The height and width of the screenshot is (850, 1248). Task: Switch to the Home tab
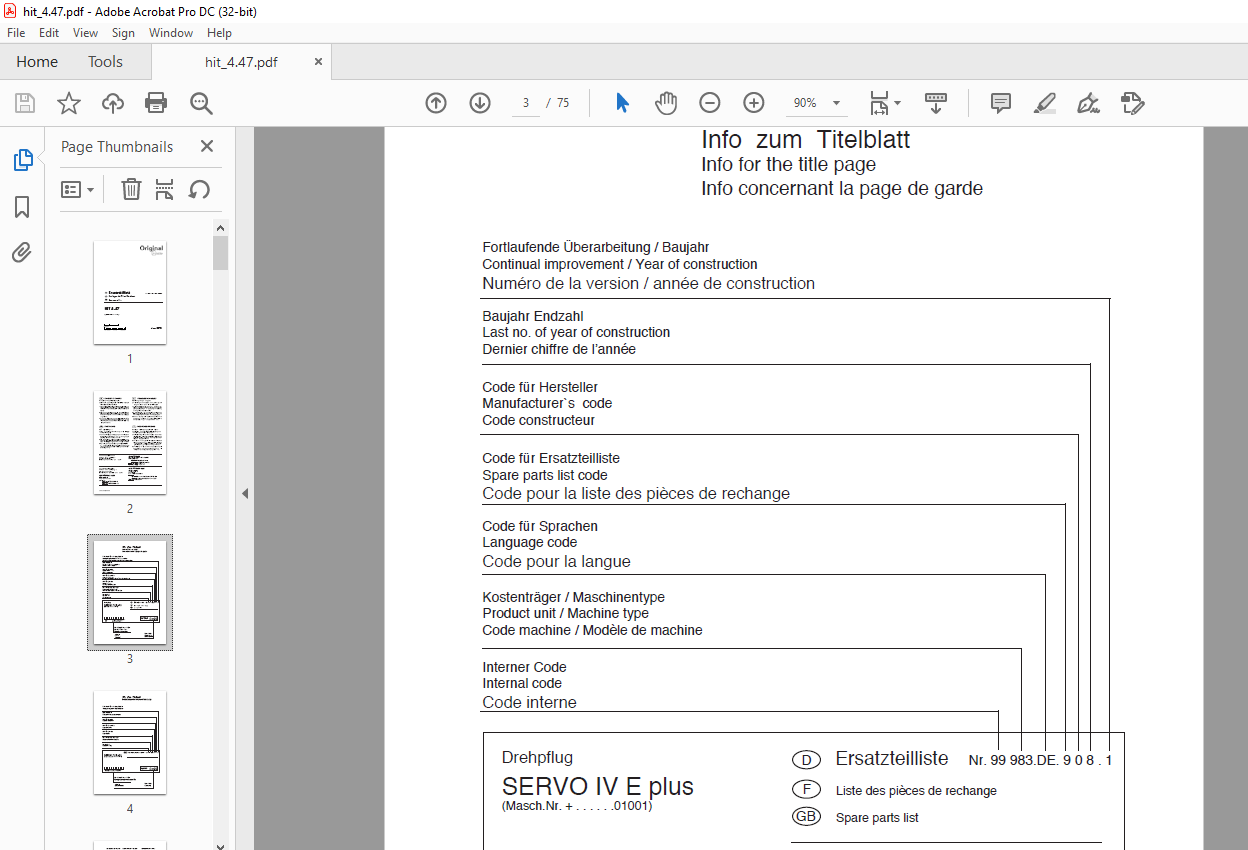coord(37,62)
